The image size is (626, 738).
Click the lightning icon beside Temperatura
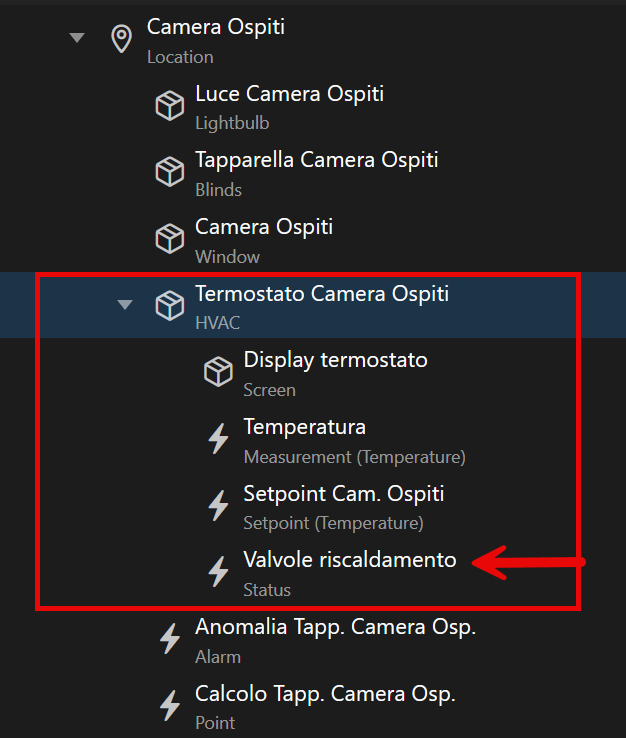218,439
